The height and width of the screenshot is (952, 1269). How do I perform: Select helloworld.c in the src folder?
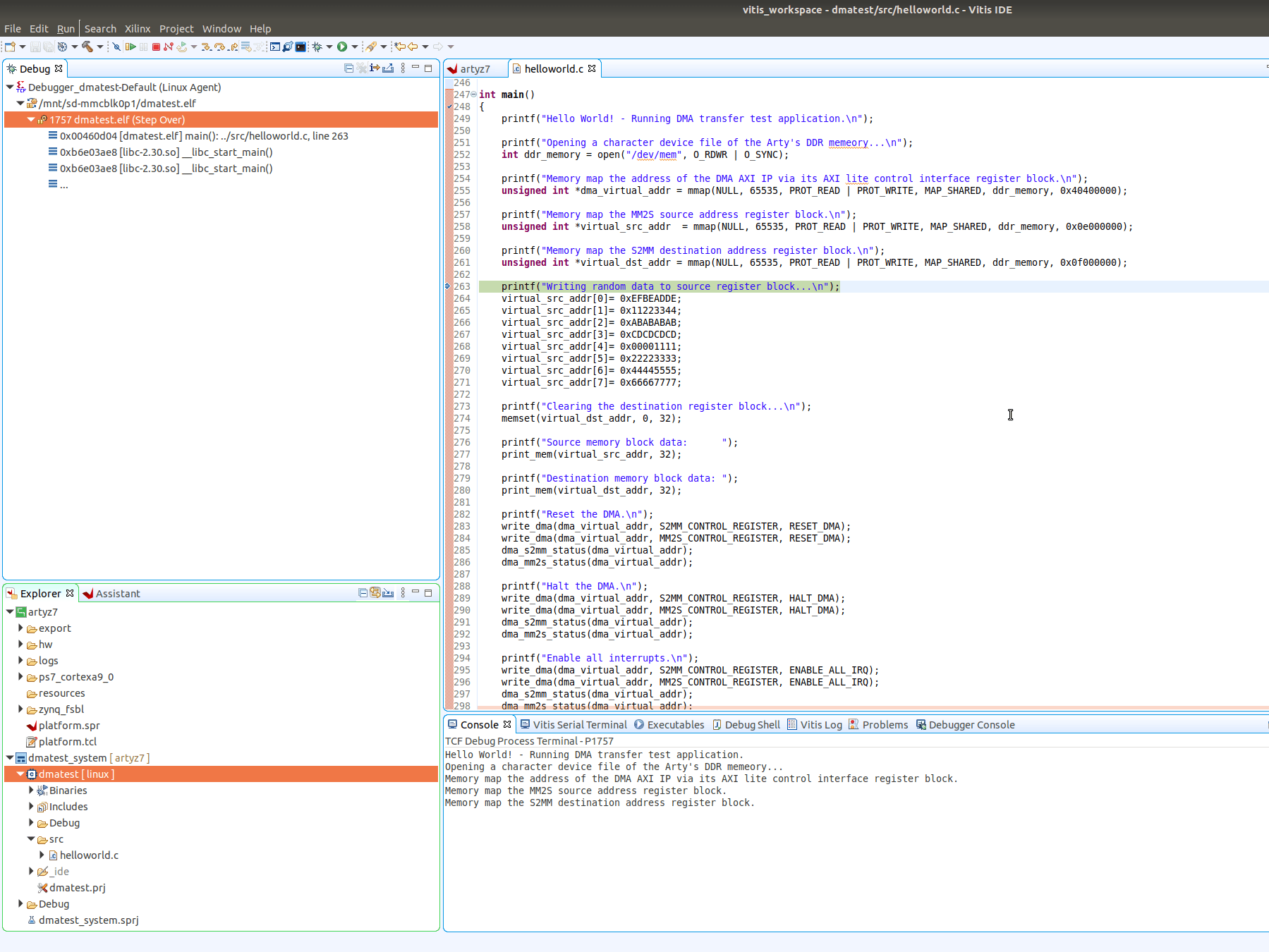click(x=89, y=855)
